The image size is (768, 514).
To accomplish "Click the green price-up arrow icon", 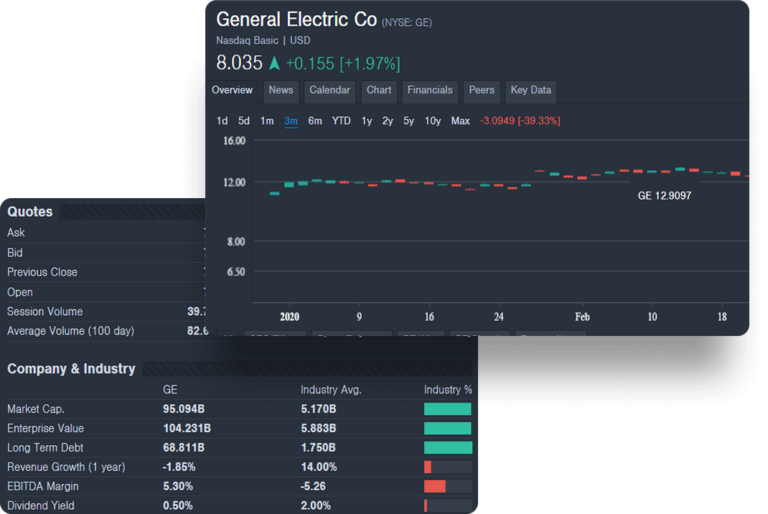I will [275, 63].
